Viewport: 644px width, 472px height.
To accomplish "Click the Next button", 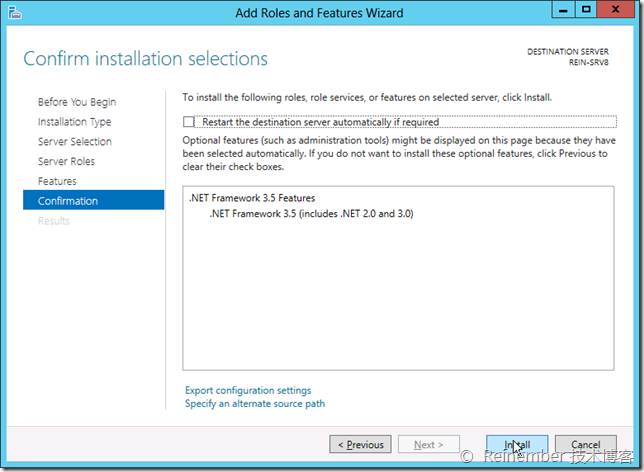I will point(428,444).
